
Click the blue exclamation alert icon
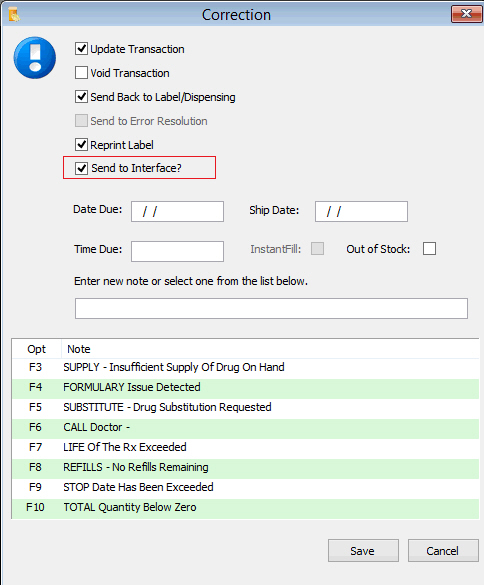(x=35, y=58)
